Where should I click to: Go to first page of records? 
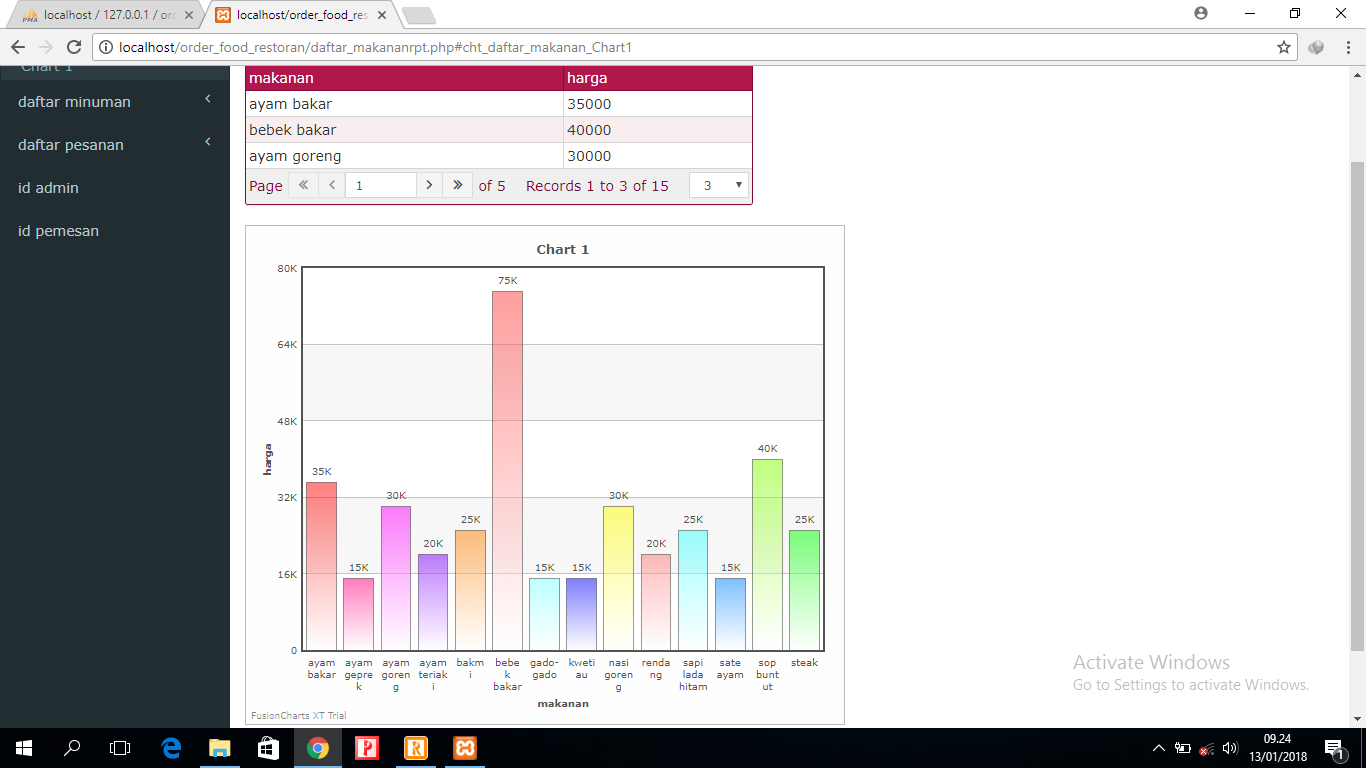pos(303,185)
